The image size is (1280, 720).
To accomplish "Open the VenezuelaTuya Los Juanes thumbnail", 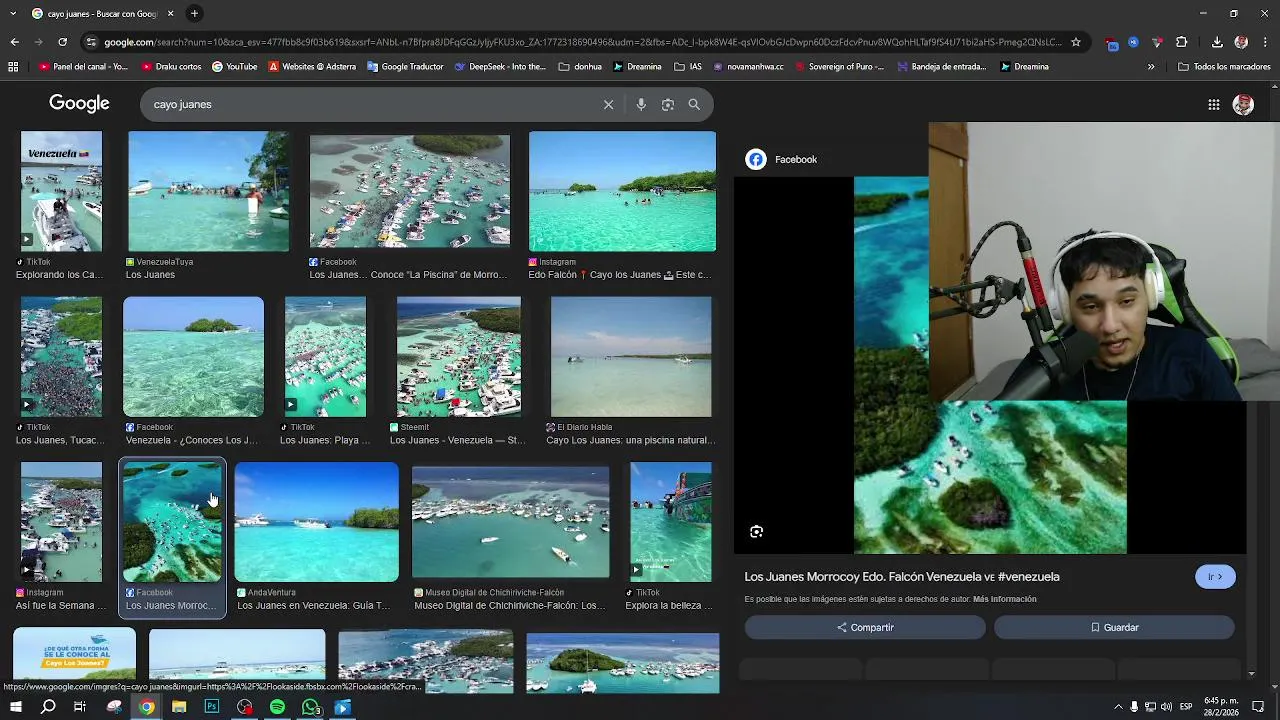I will point(209,191).
